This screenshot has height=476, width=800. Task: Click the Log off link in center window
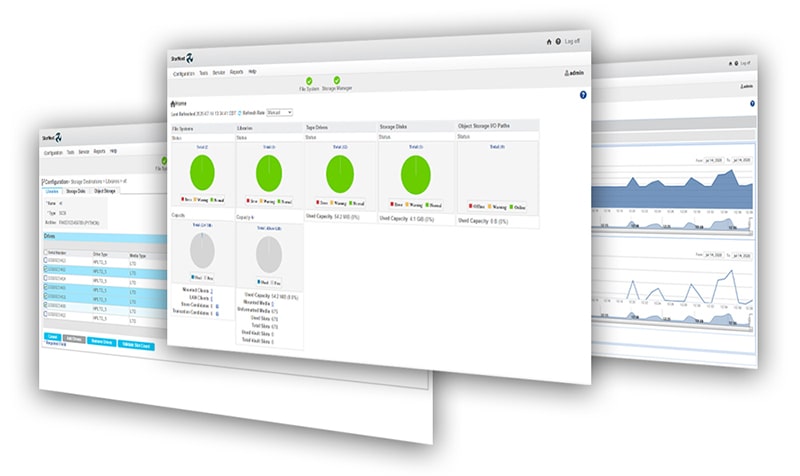pos(572,42)
